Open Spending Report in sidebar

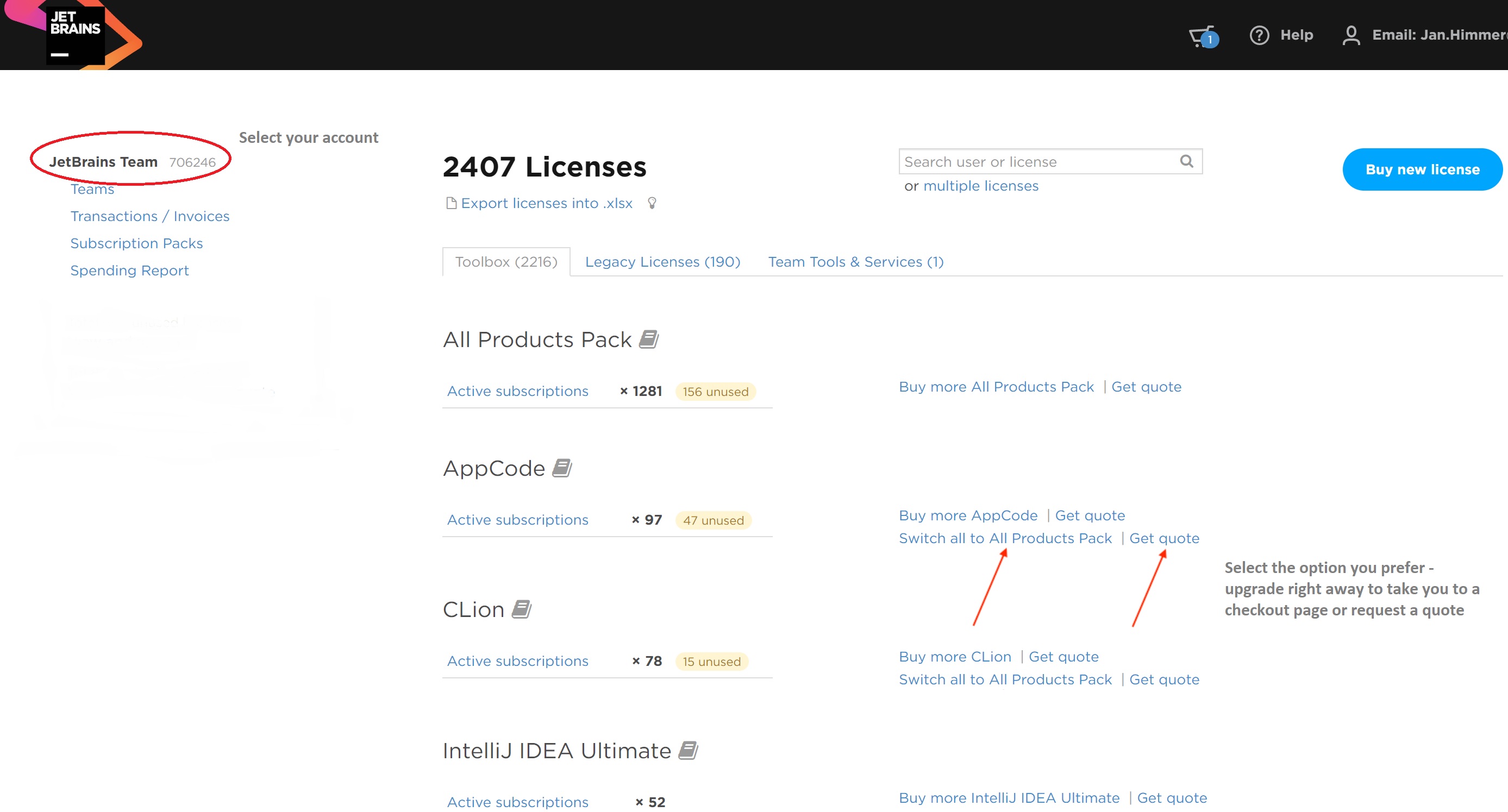129,270
